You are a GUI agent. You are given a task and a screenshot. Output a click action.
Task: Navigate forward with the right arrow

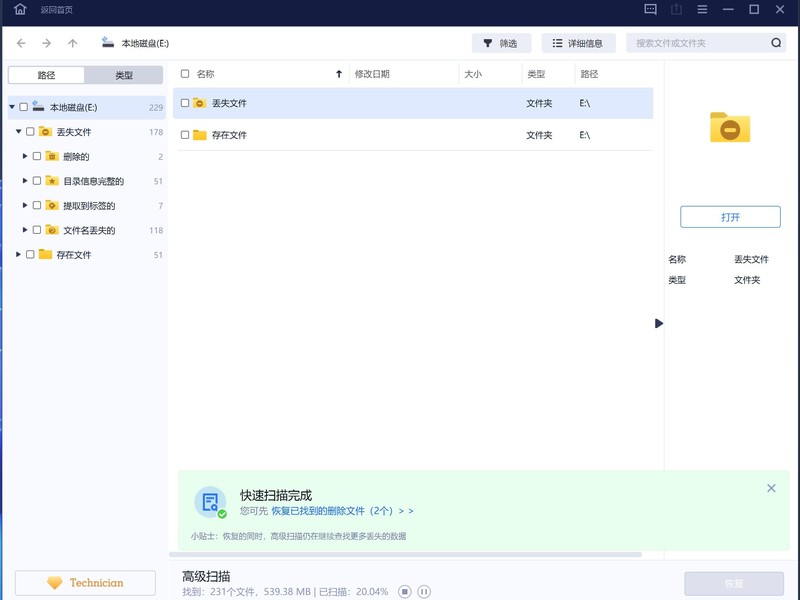[46, 43]
